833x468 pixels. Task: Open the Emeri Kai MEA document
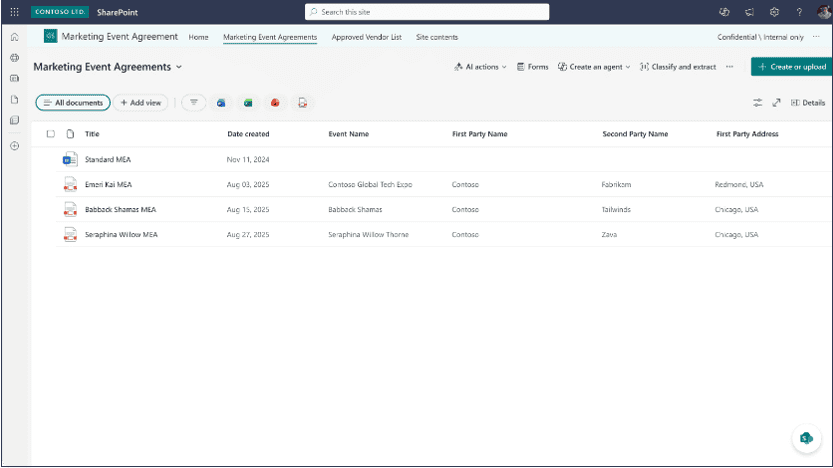click(108, 184)
